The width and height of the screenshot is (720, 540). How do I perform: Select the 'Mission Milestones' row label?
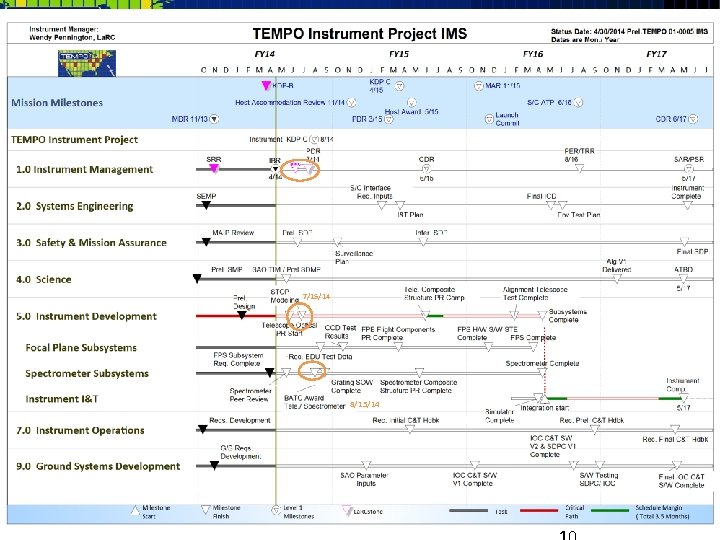(x=57, y=103)
